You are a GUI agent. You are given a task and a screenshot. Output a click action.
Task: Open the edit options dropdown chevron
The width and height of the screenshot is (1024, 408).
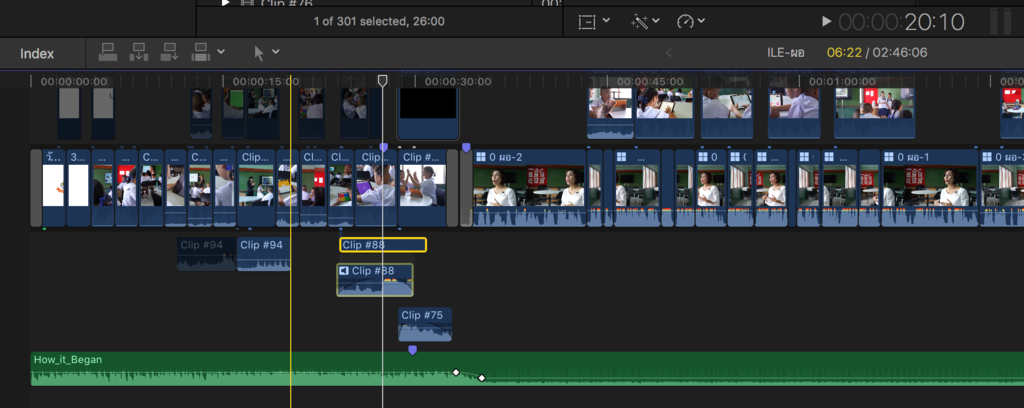coord(221,52)
